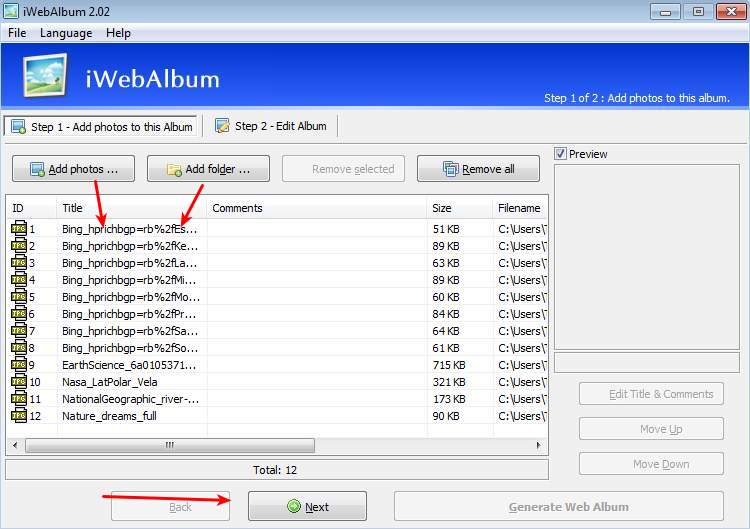Click the Back button
Screen dimensions: 750x529
click(170, 507)
